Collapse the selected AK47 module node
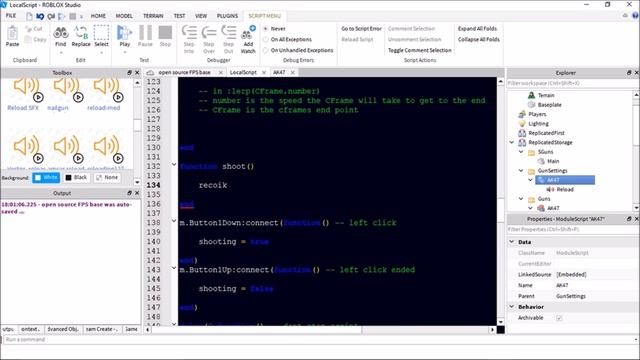Viewport: 640px width, 360px height. (x=531, y=180)
